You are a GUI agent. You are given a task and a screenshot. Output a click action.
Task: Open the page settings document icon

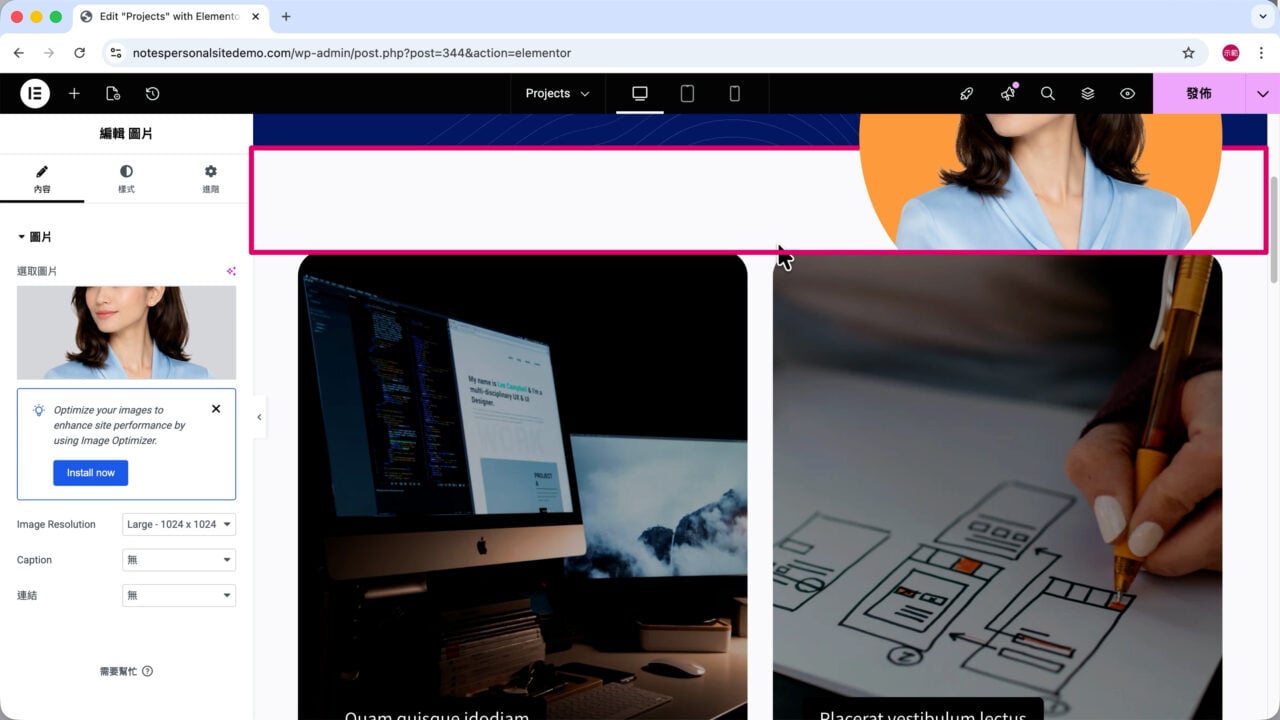[x=113, y=93]
